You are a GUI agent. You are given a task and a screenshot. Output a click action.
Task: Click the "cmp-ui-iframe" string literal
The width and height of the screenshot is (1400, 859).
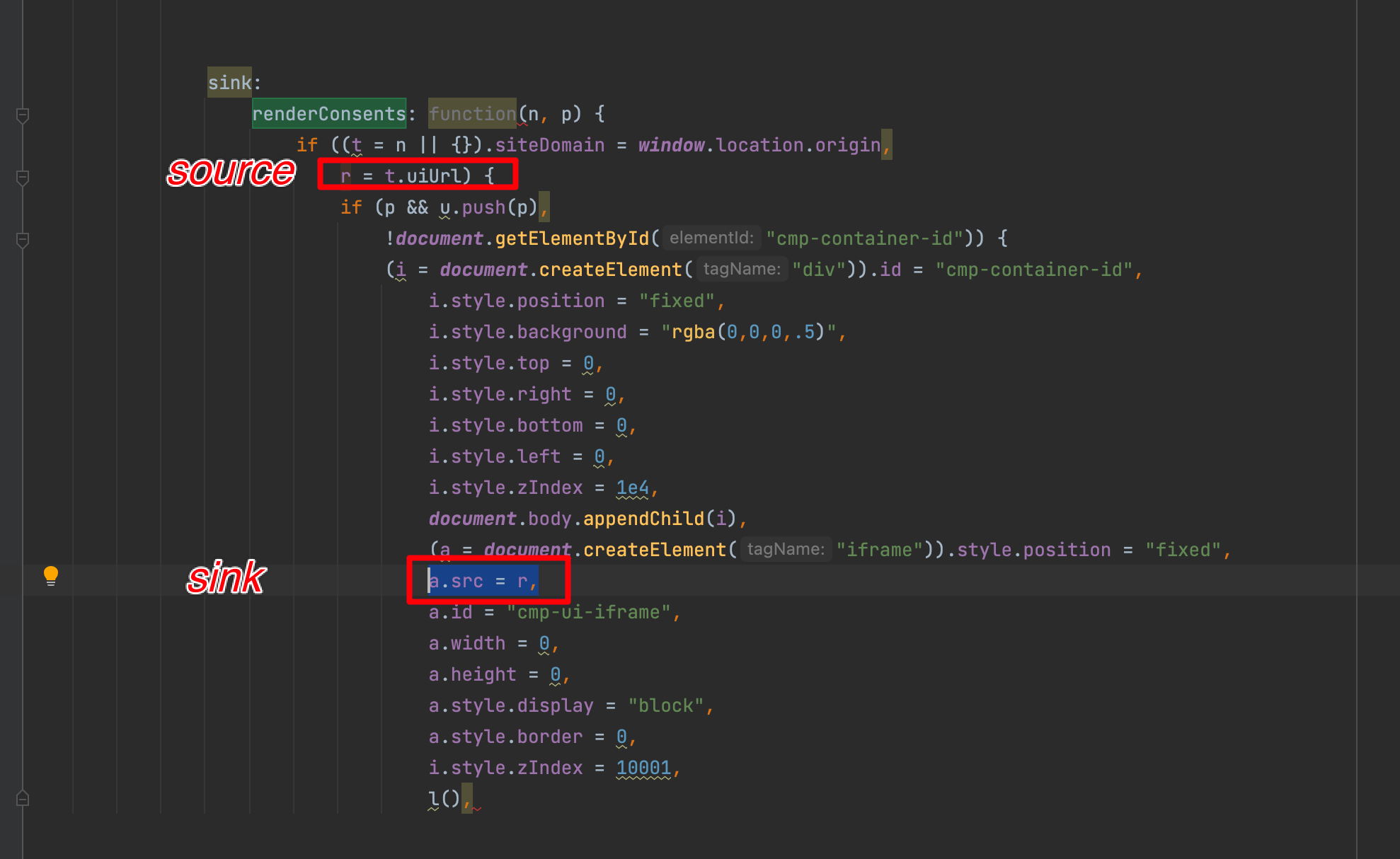pos(588,612)
